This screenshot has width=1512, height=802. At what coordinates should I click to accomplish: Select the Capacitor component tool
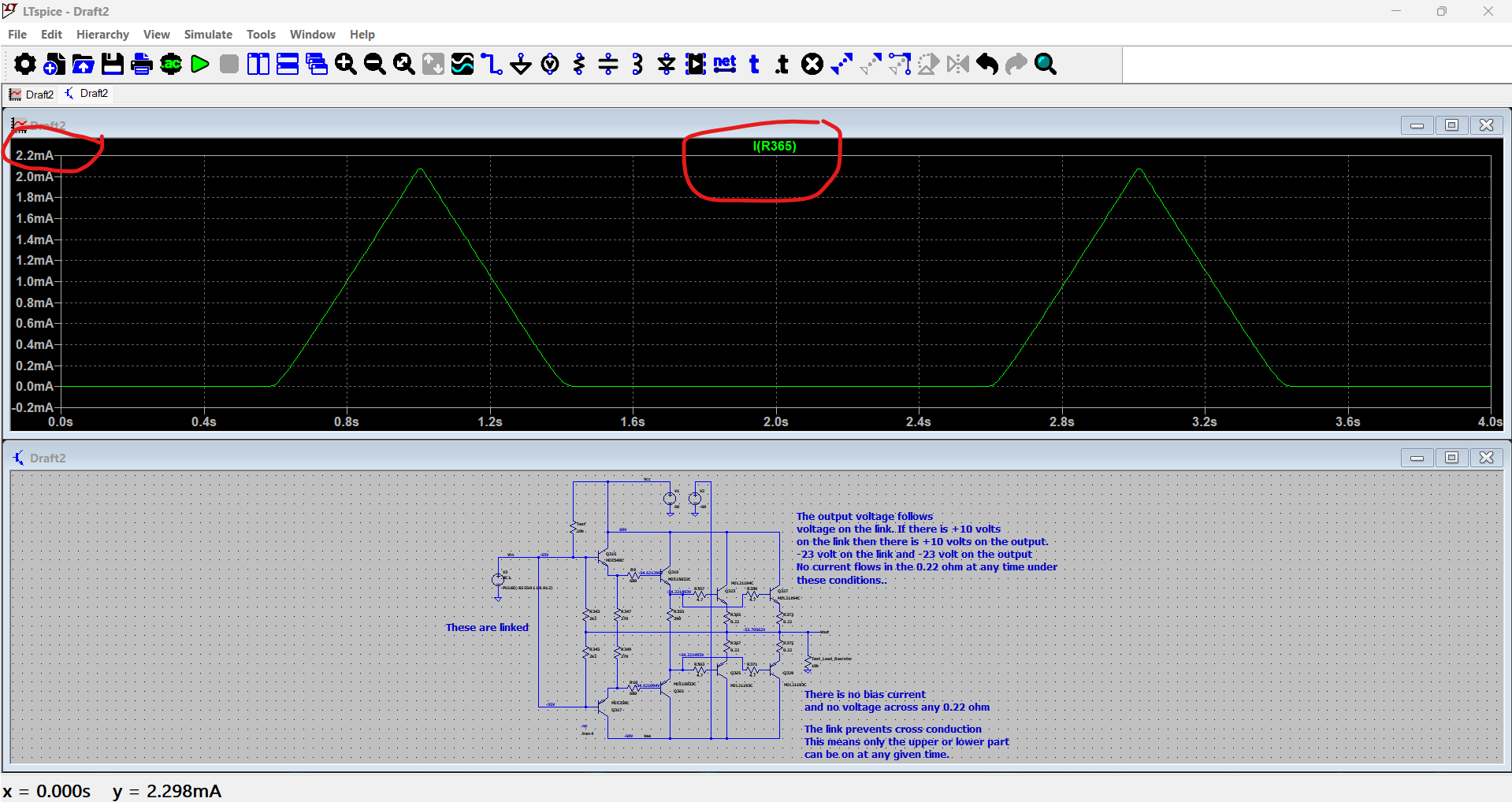tap(608, 64)
